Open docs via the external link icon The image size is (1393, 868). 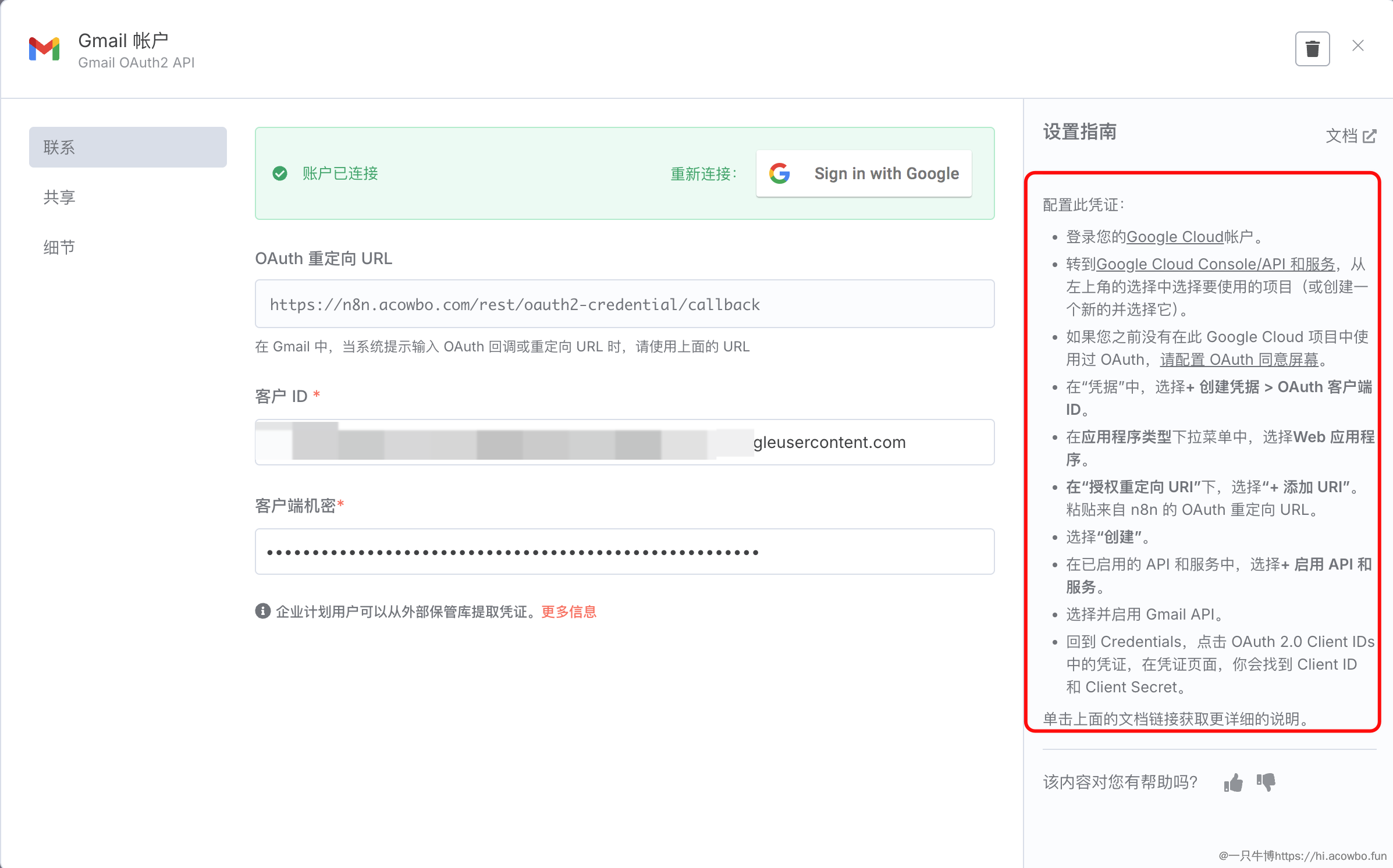[1371, 136]
